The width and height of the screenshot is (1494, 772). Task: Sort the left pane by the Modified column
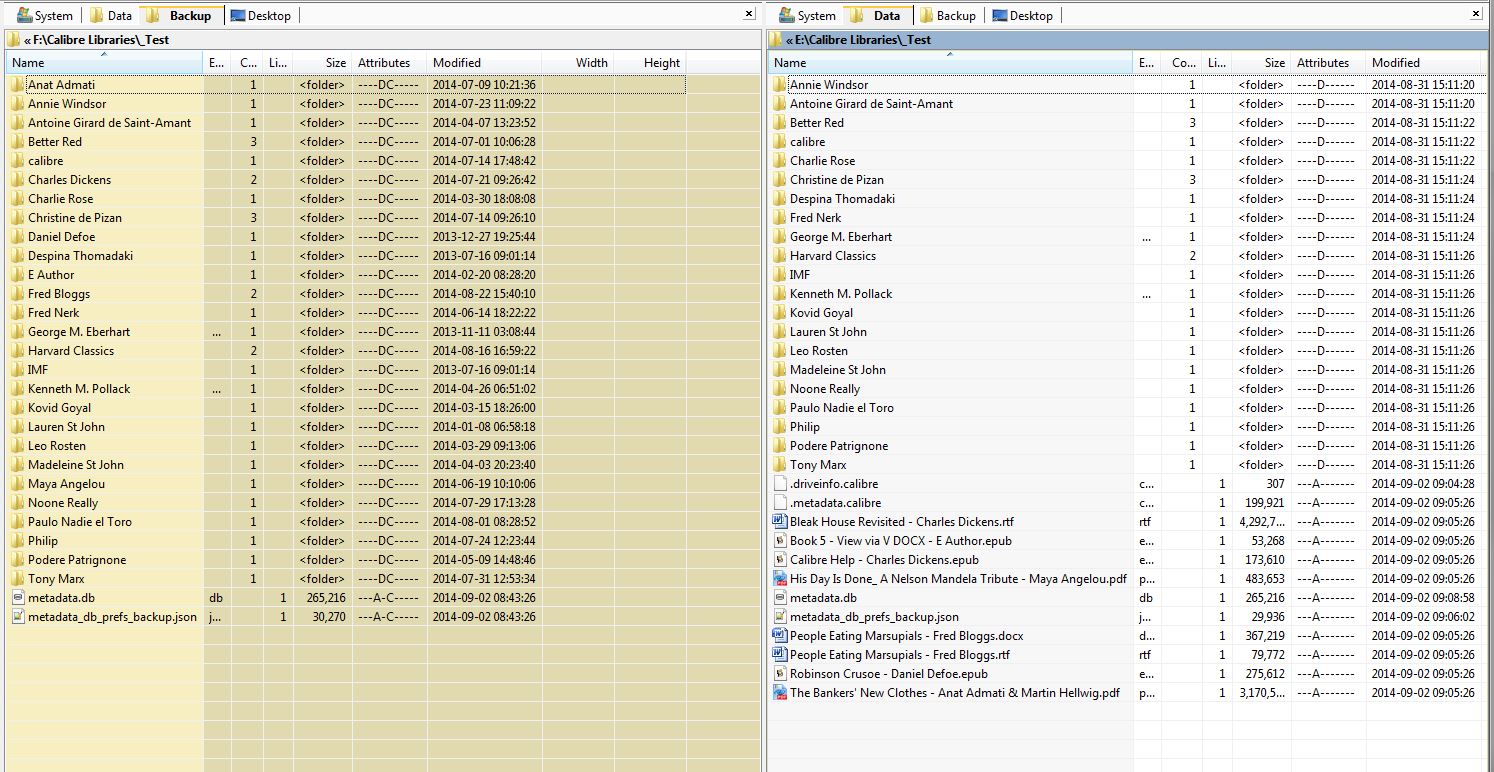pyautogui.click(x=484, y=63)
